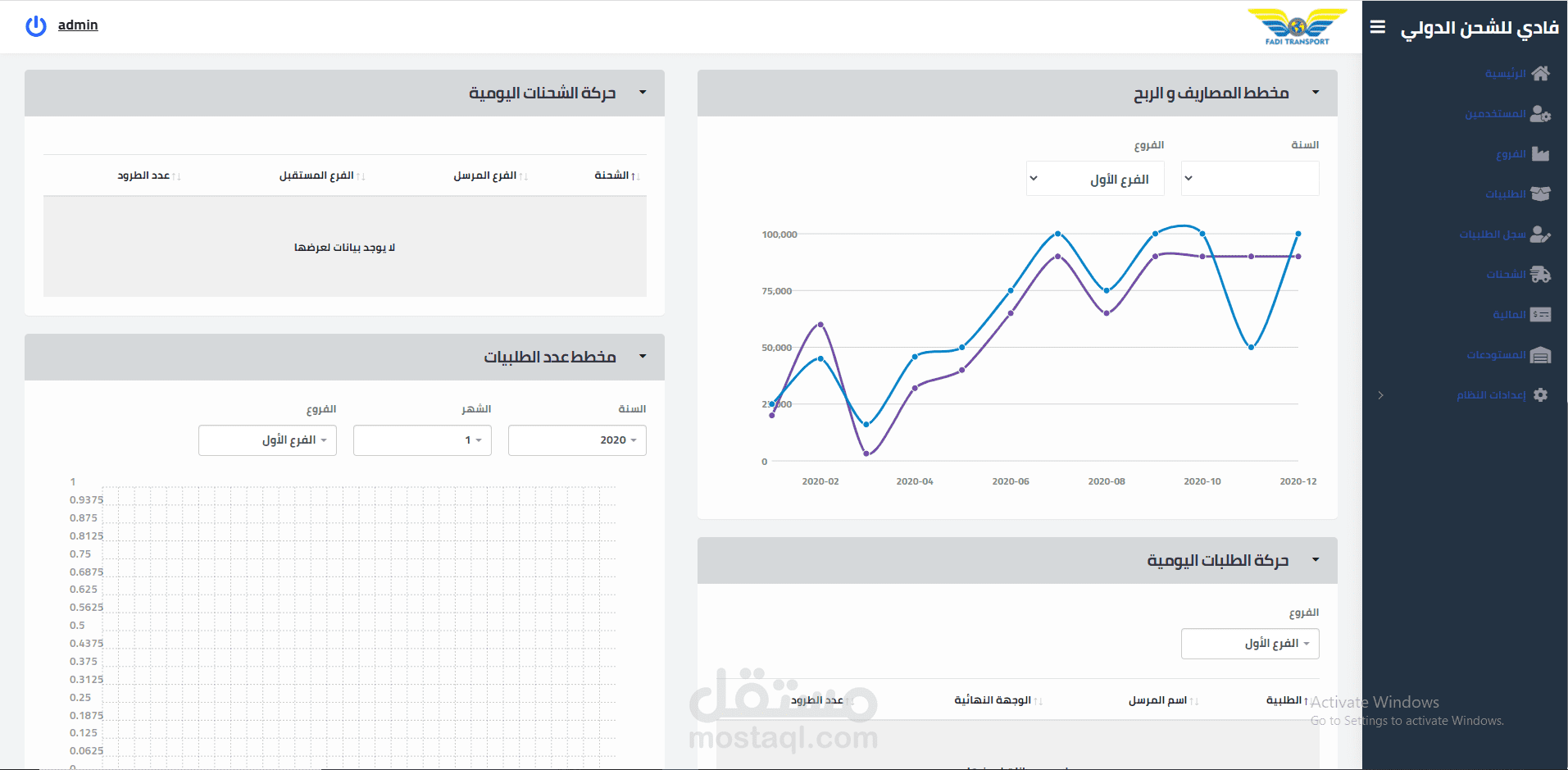Image resolution: width=1568 pixels, height=770 pixels.
Task: Open shipments (الشحنات) via the truck icon
Action: point(1541,275)
